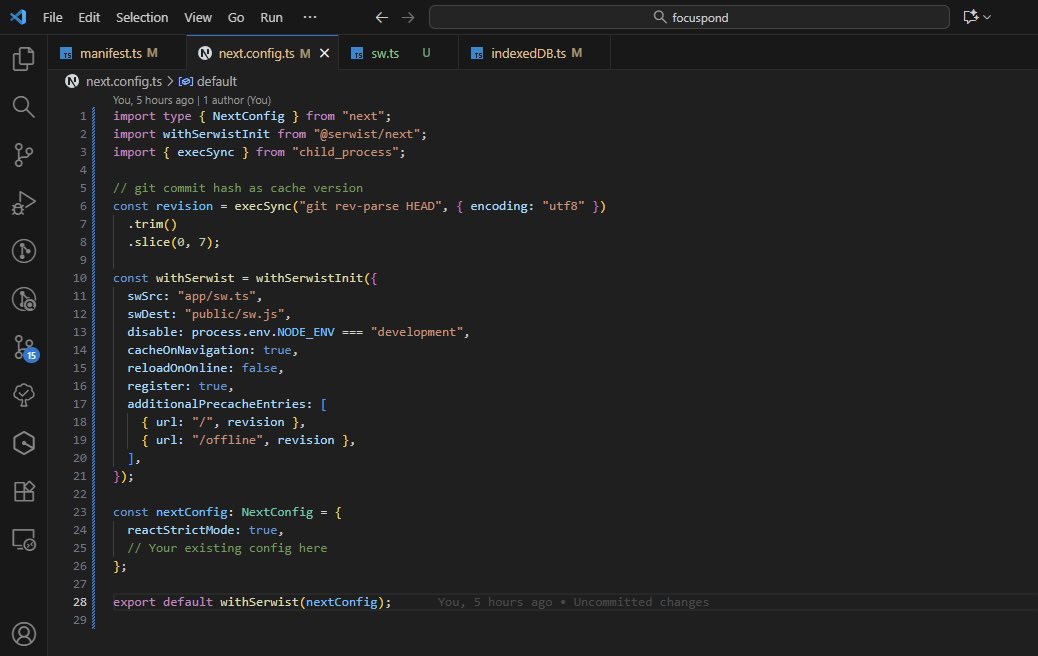Select the Run and Debug icon
The height and width of the screenshot is (656, 1038).
tap(23, 203)
